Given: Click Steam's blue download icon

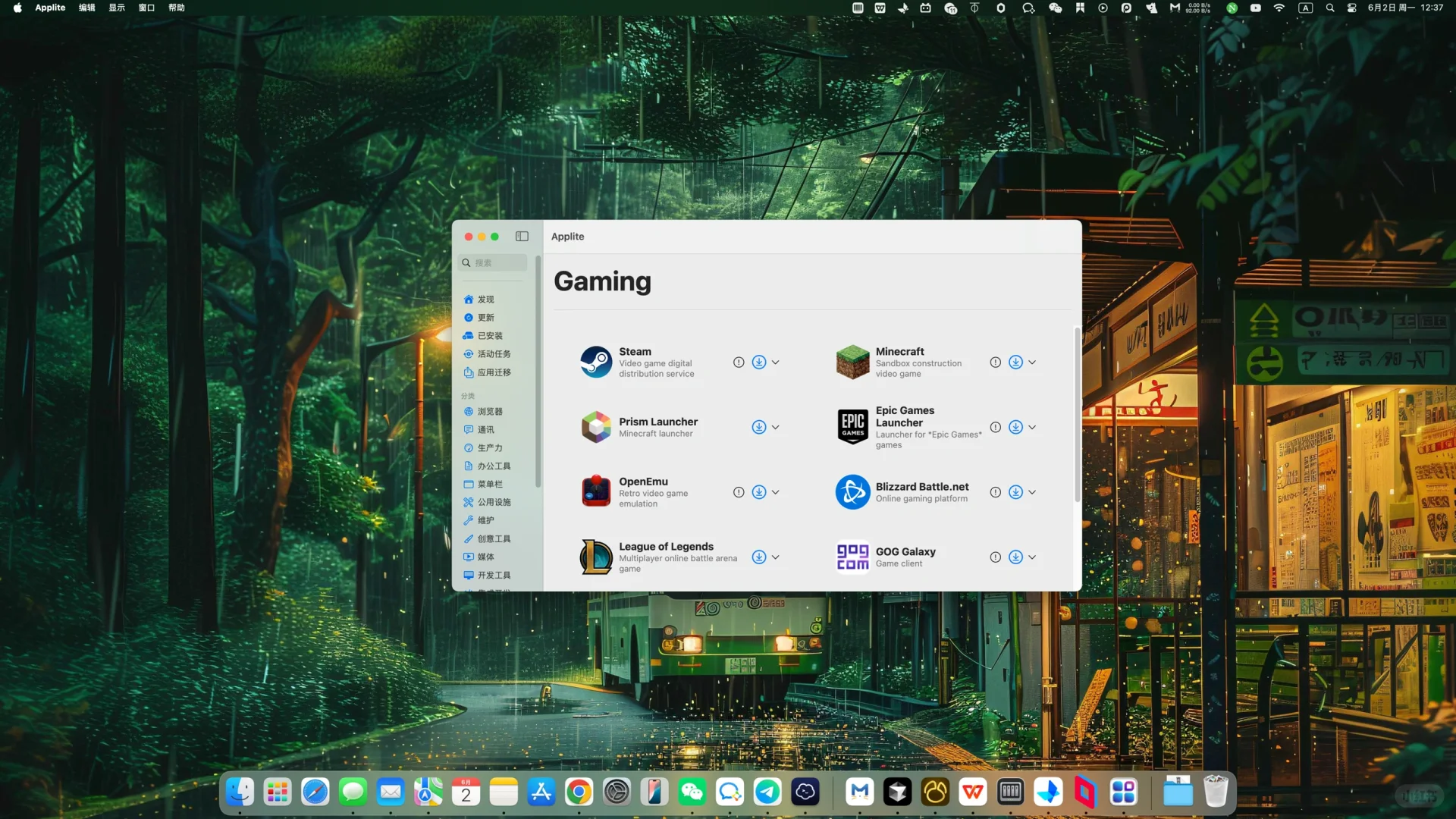Looking at the screenshot, I should (x=759, y=362).
